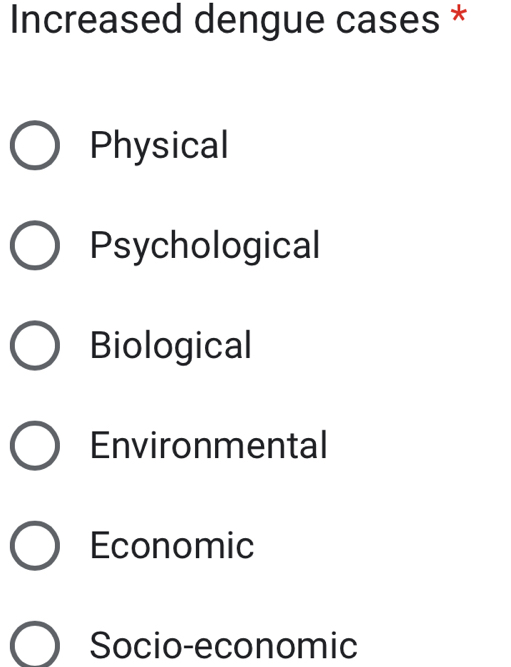Click the Psychological label text
The height and width of the screenshot is (667, 511).
[205, 245]
